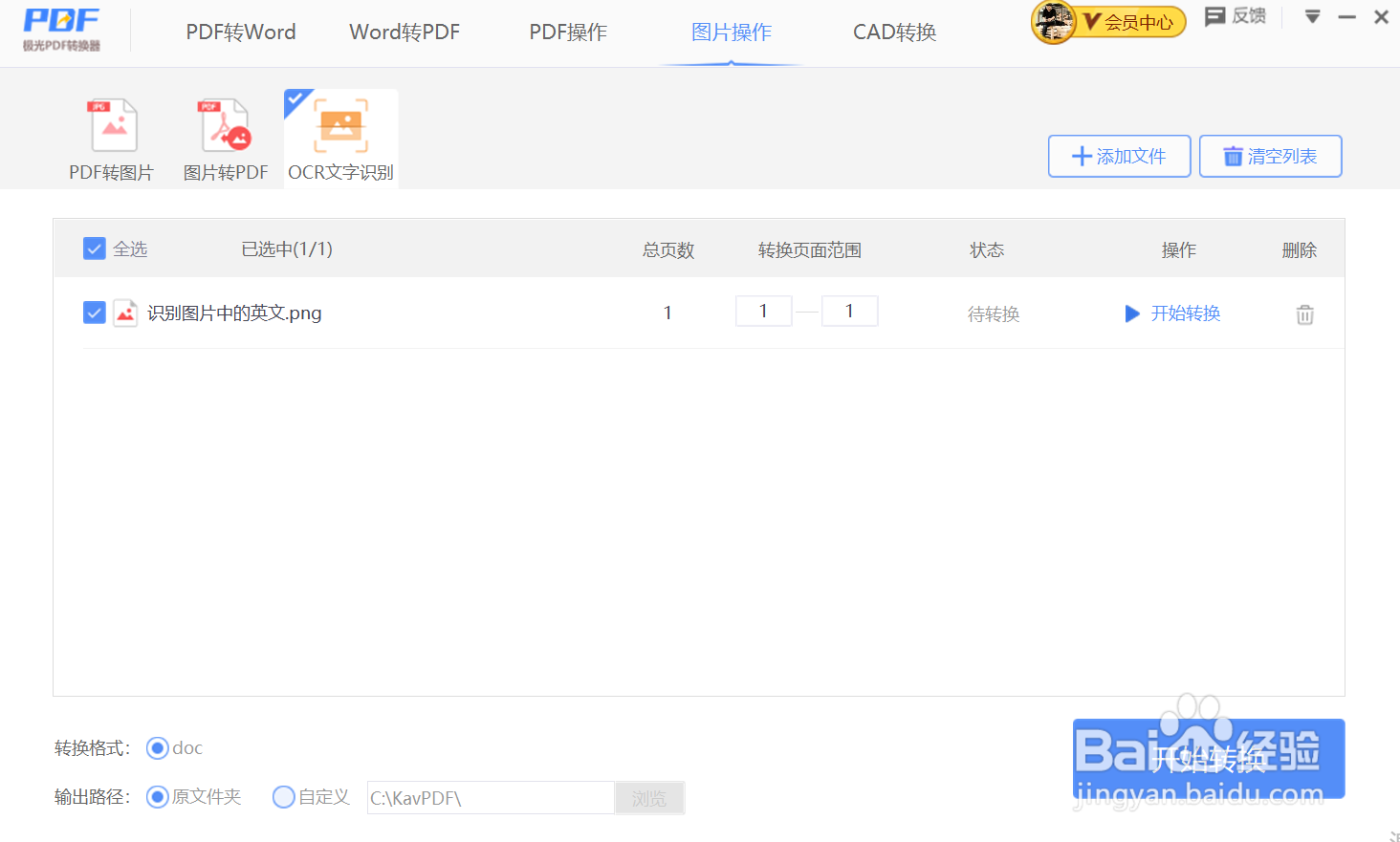Toggle the 全选 checkbox

click(x=95, y=249)
